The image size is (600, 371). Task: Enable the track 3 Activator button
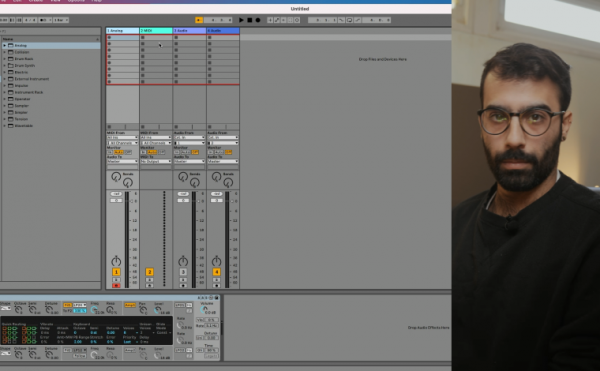pyautogui.click(x=183, y=272)
